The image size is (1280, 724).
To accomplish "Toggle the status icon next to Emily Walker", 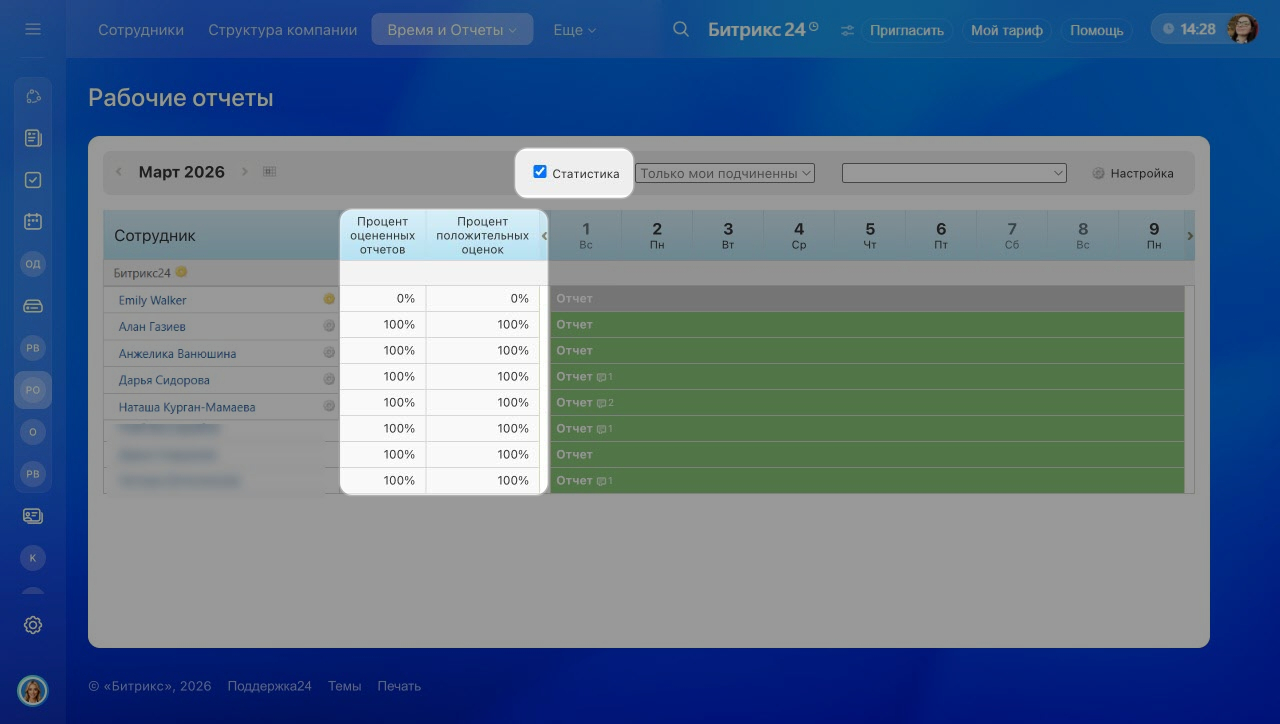I will coord(329,299).
